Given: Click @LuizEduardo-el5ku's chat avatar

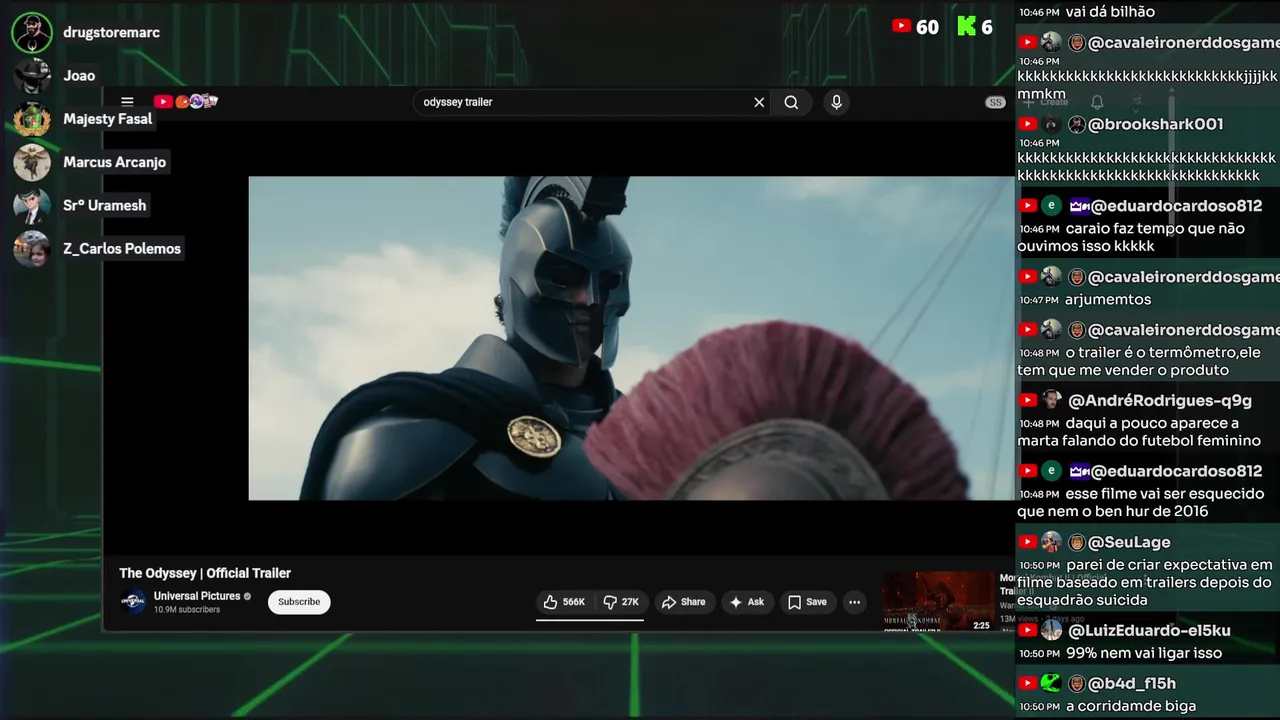Looking at the screenshot, I should click(1051, 630).
